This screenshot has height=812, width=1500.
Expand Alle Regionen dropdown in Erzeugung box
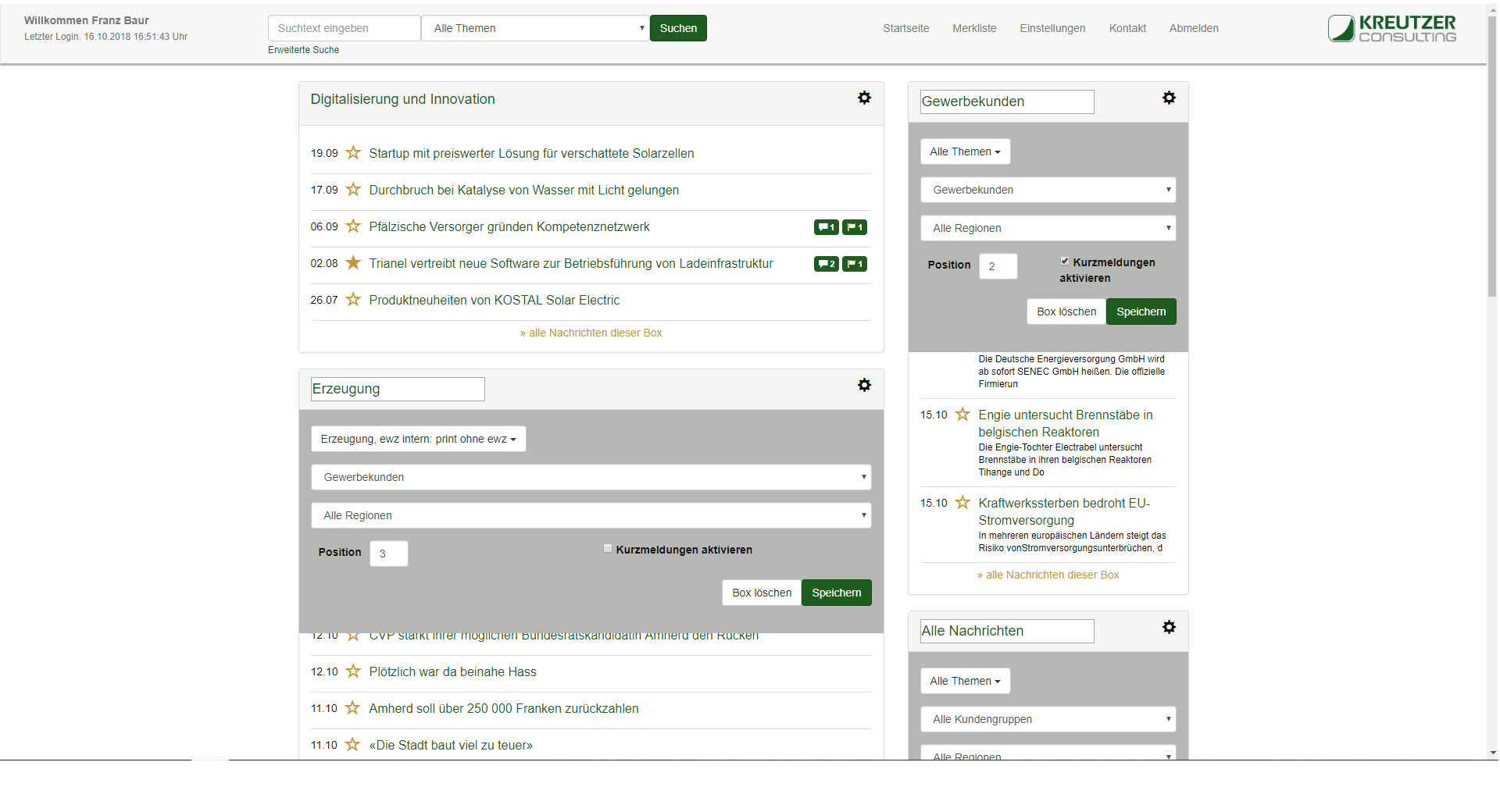(x=591, y=515)
